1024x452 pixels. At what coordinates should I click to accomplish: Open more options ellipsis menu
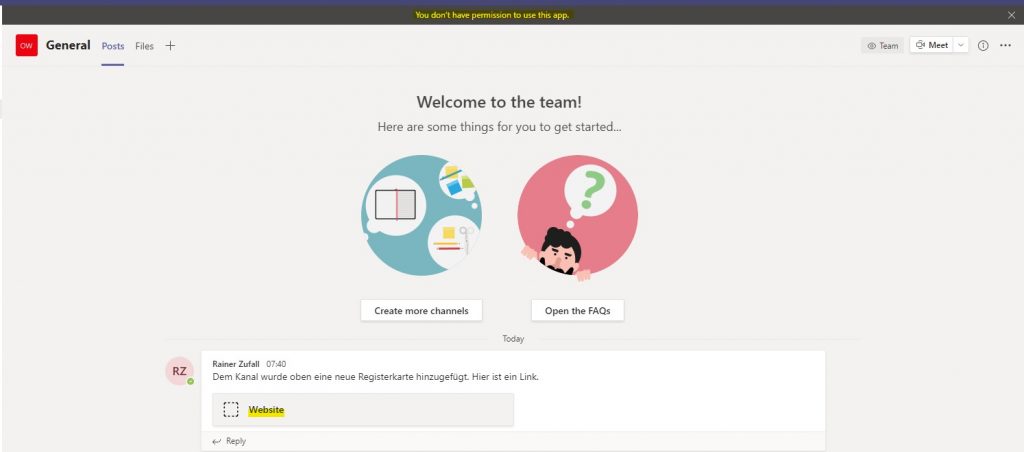[x=1005, y=46]
